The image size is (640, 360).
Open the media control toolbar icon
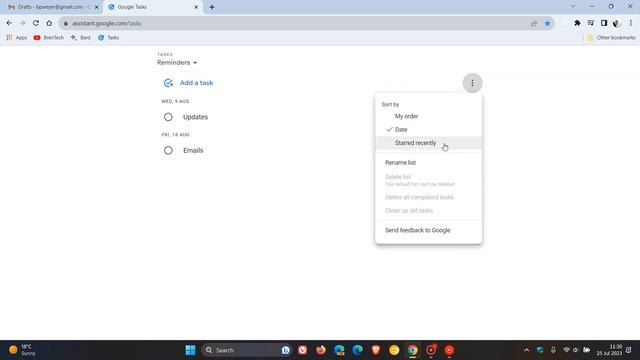click(x=591, y=23)
